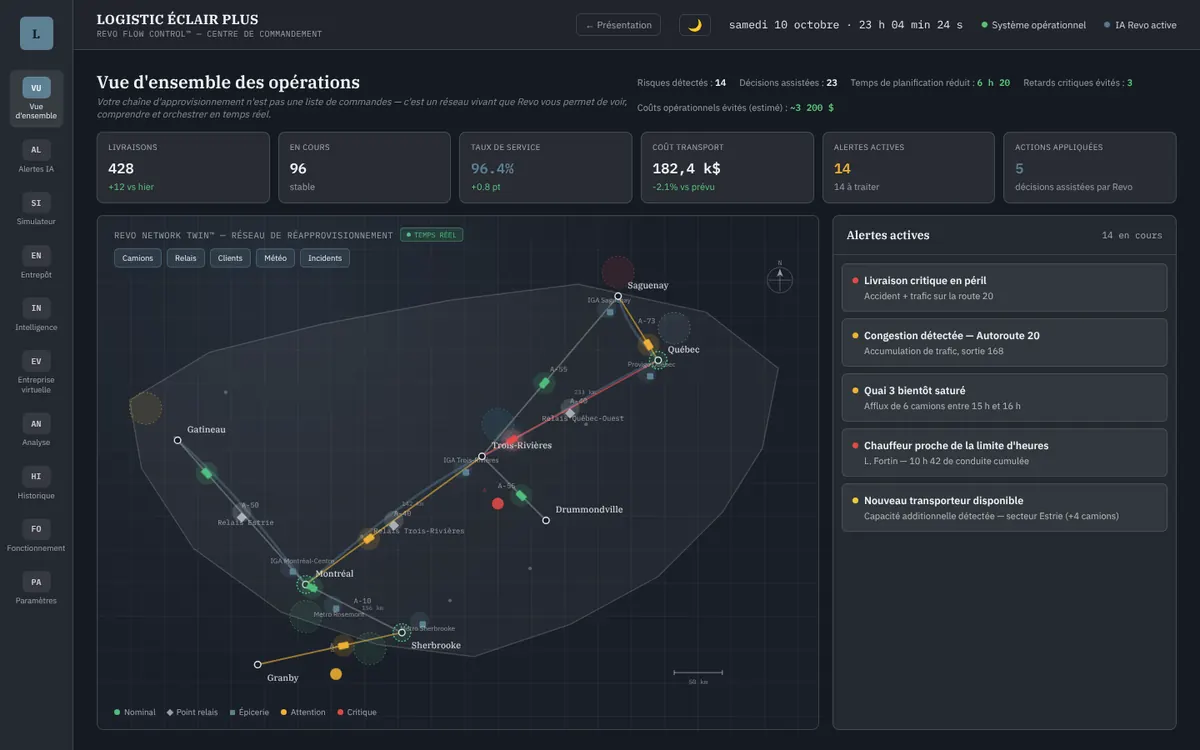Viewport: 1200px width, 750px height.
Task: Toggle the Clients map layer
Action: tap(230, 258)
